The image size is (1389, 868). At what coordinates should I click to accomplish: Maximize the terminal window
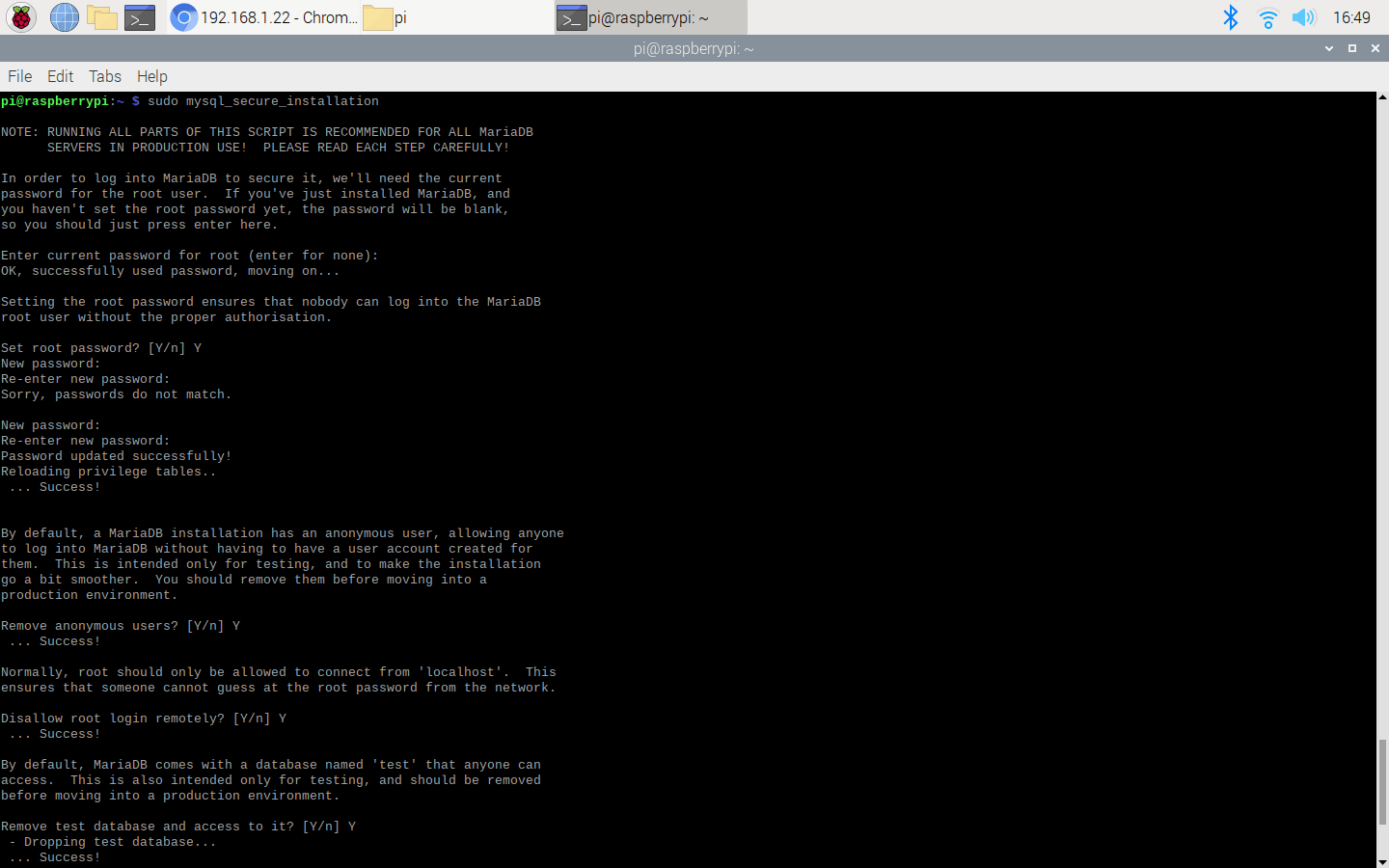click(x=1352, y=48)
